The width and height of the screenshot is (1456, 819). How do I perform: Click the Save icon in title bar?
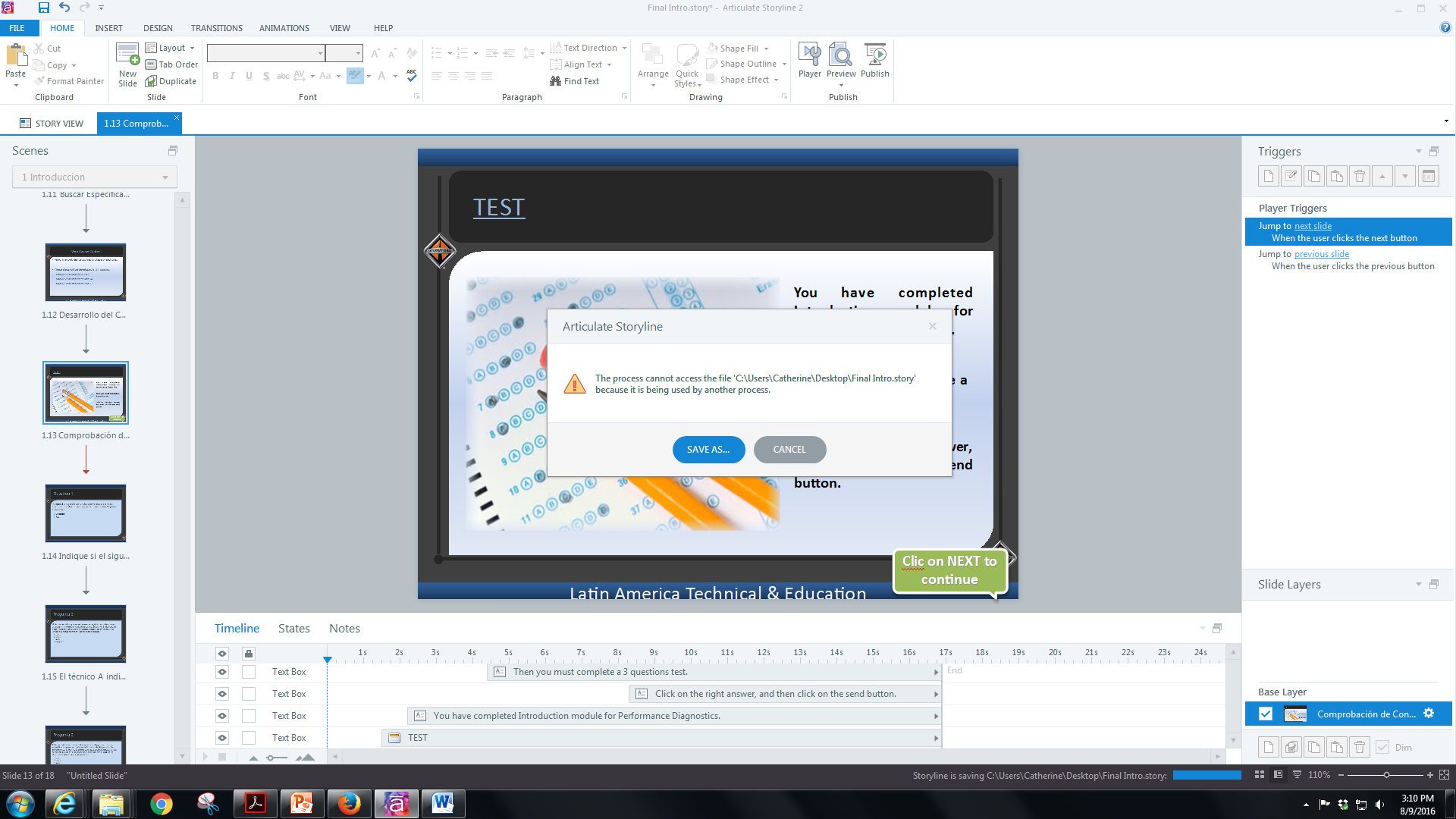pyautogui.click(x=44, y=8)
